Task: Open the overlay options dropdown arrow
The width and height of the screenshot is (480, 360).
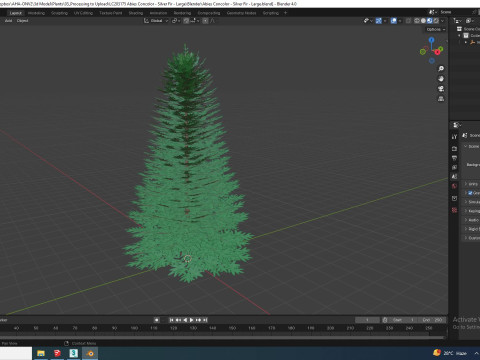Action: (399, 21)
